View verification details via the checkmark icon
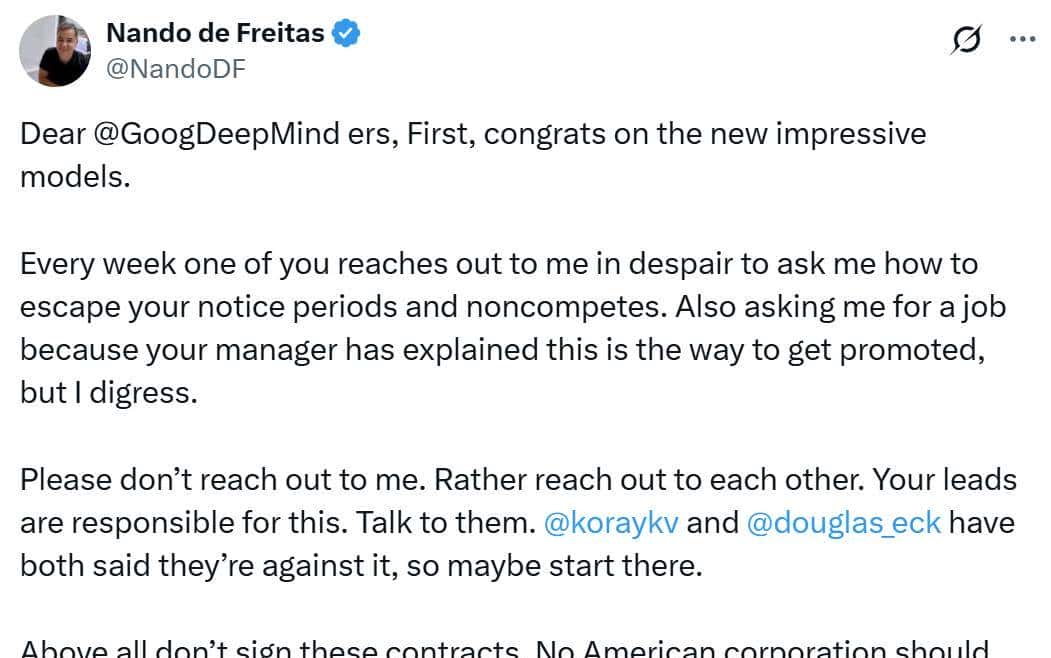This screenshot has height=658, width=1051. [344, 32]
